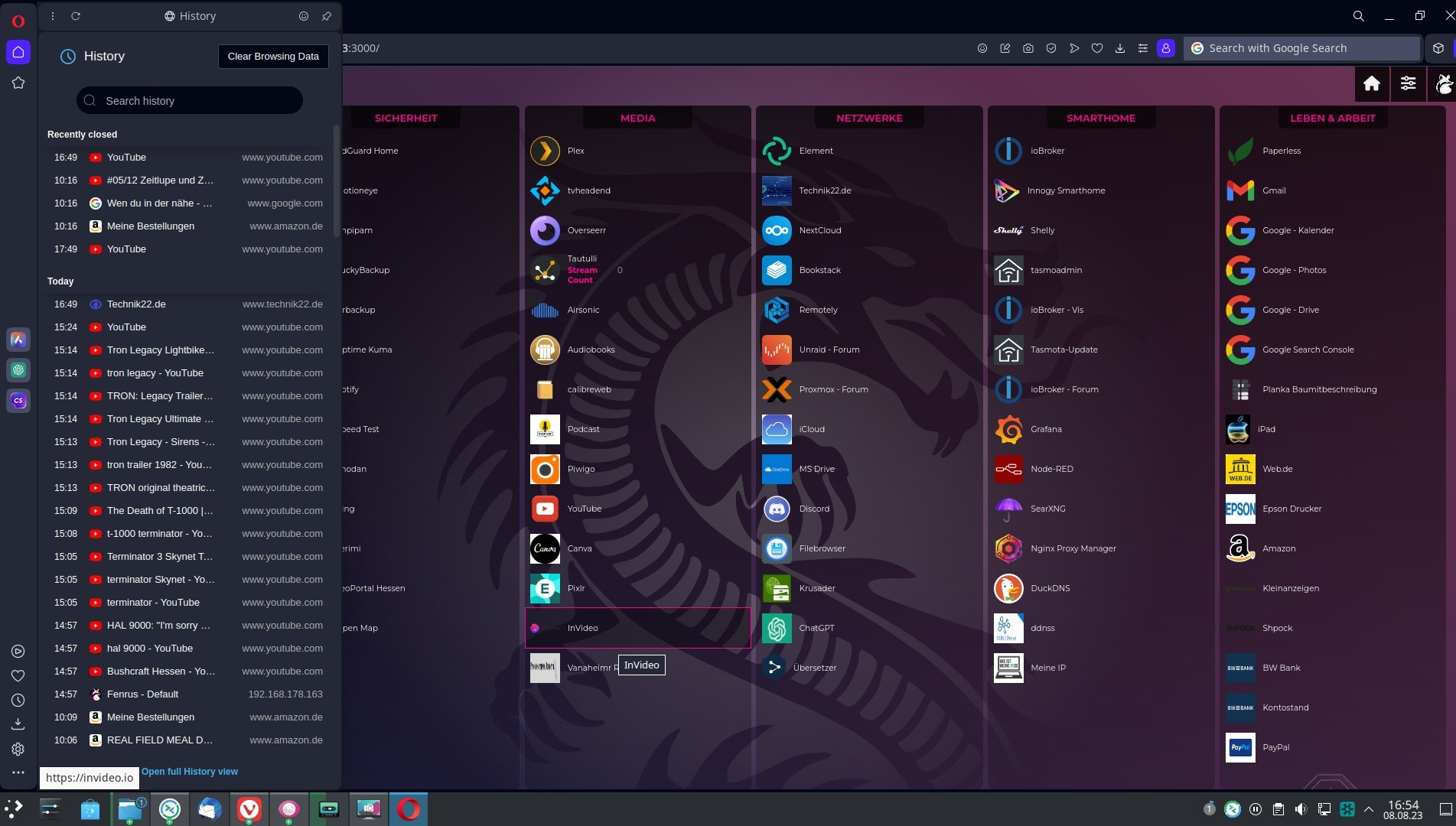Open Opera in the taskbar

(x=408, y=809)
